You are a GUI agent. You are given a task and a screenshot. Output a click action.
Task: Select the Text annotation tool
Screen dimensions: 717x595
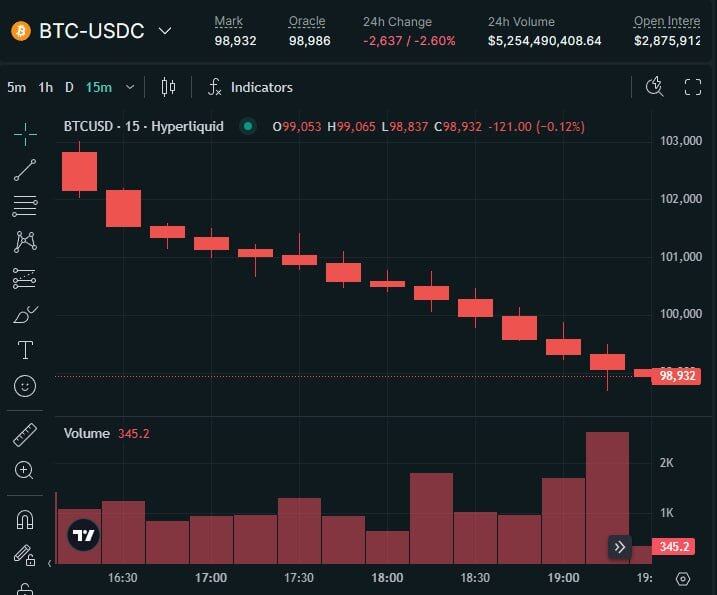(x=25, y=350)
